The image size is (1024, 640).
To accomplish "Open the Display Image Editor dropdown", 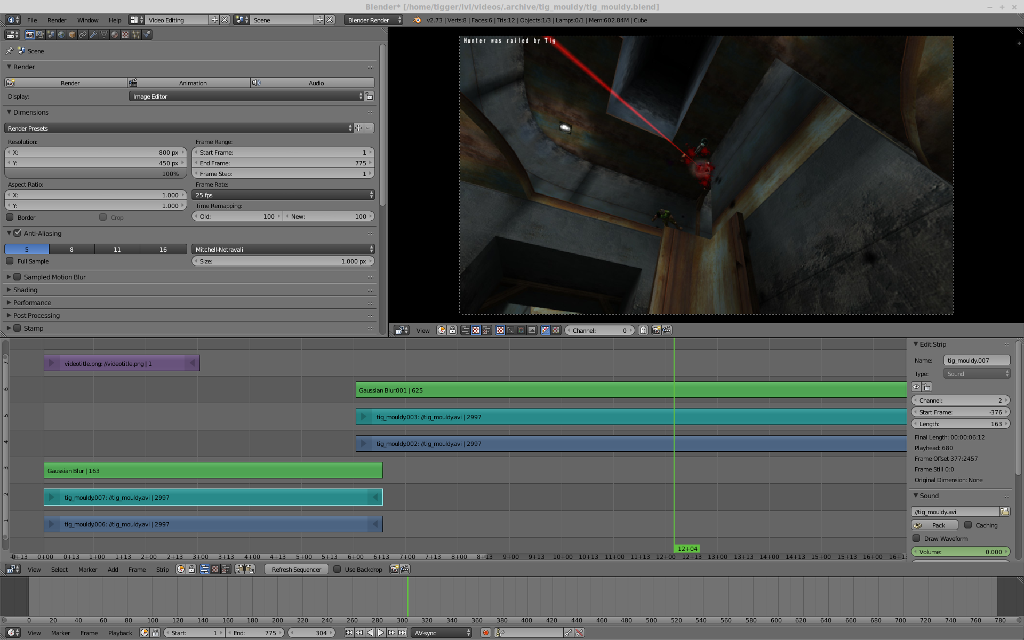I will coord(246,96).
